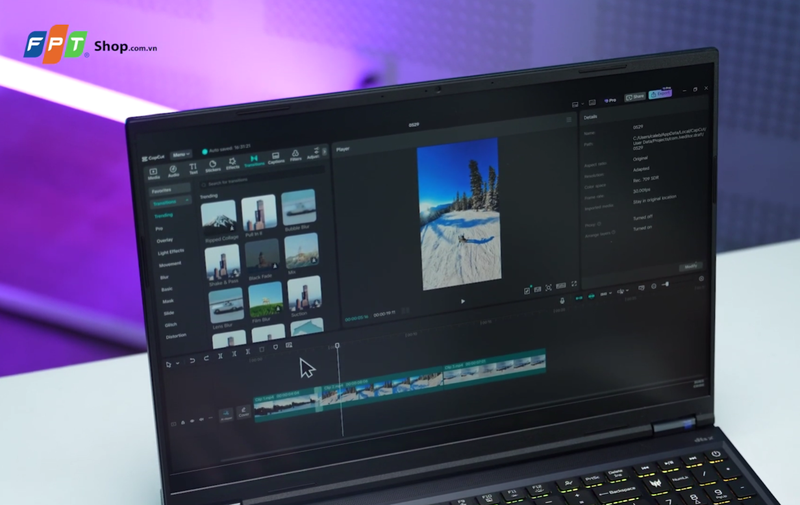Select the Transitions tab
800x505 pixels.
[x=254, y=161]
